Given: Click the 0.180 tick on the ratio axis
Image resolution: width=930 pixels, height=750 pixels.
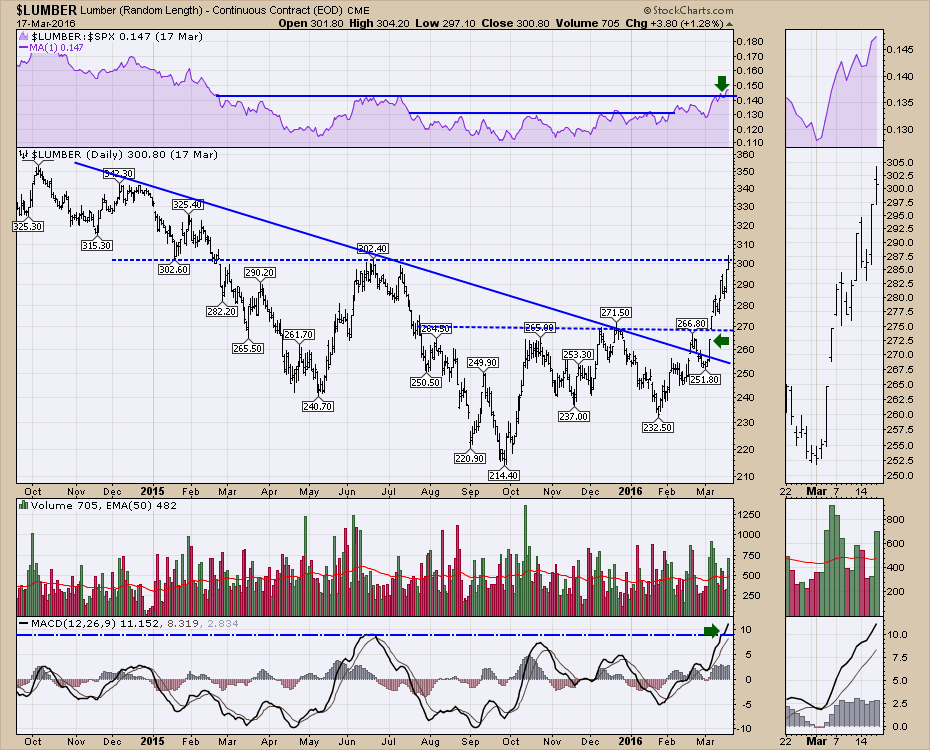Looking at the screenshot, I should (749, 42).
